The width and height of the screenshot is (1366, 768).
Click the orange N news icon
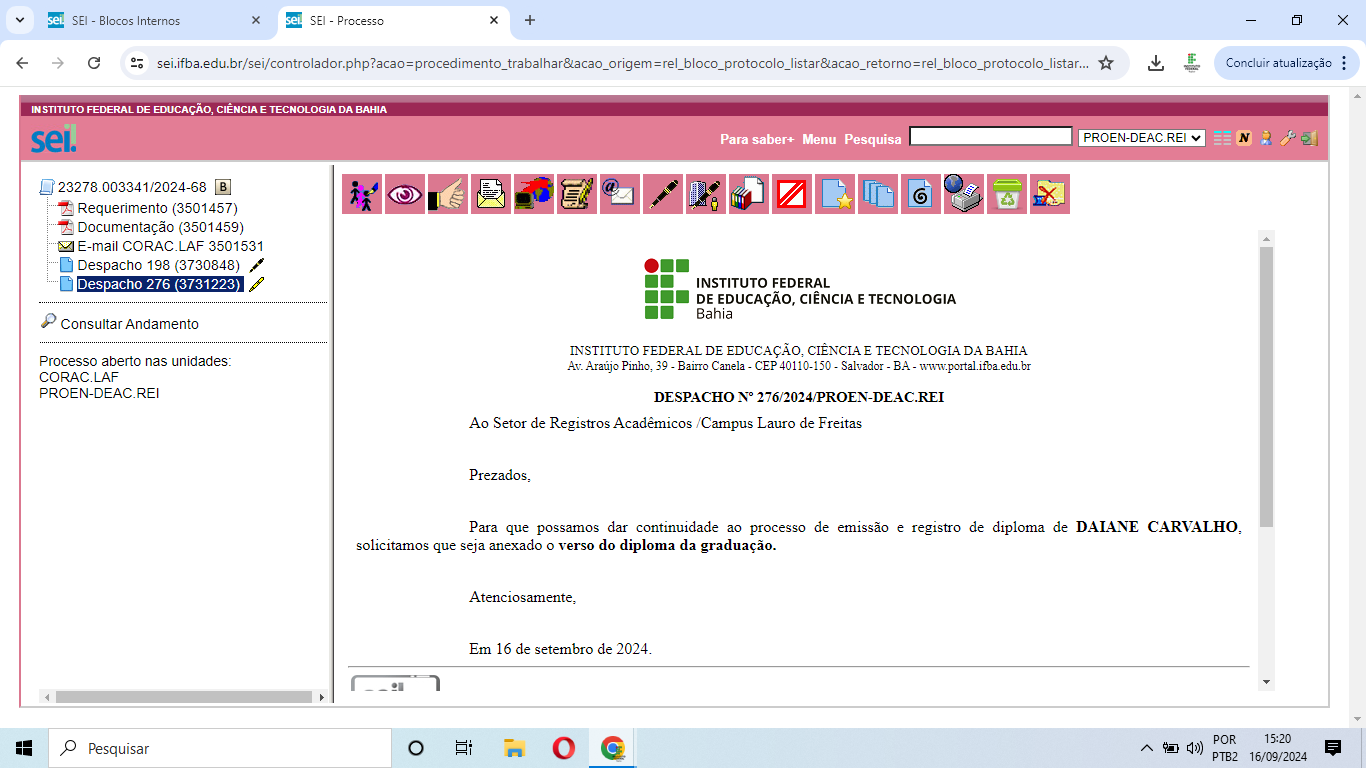point(1244,138)
